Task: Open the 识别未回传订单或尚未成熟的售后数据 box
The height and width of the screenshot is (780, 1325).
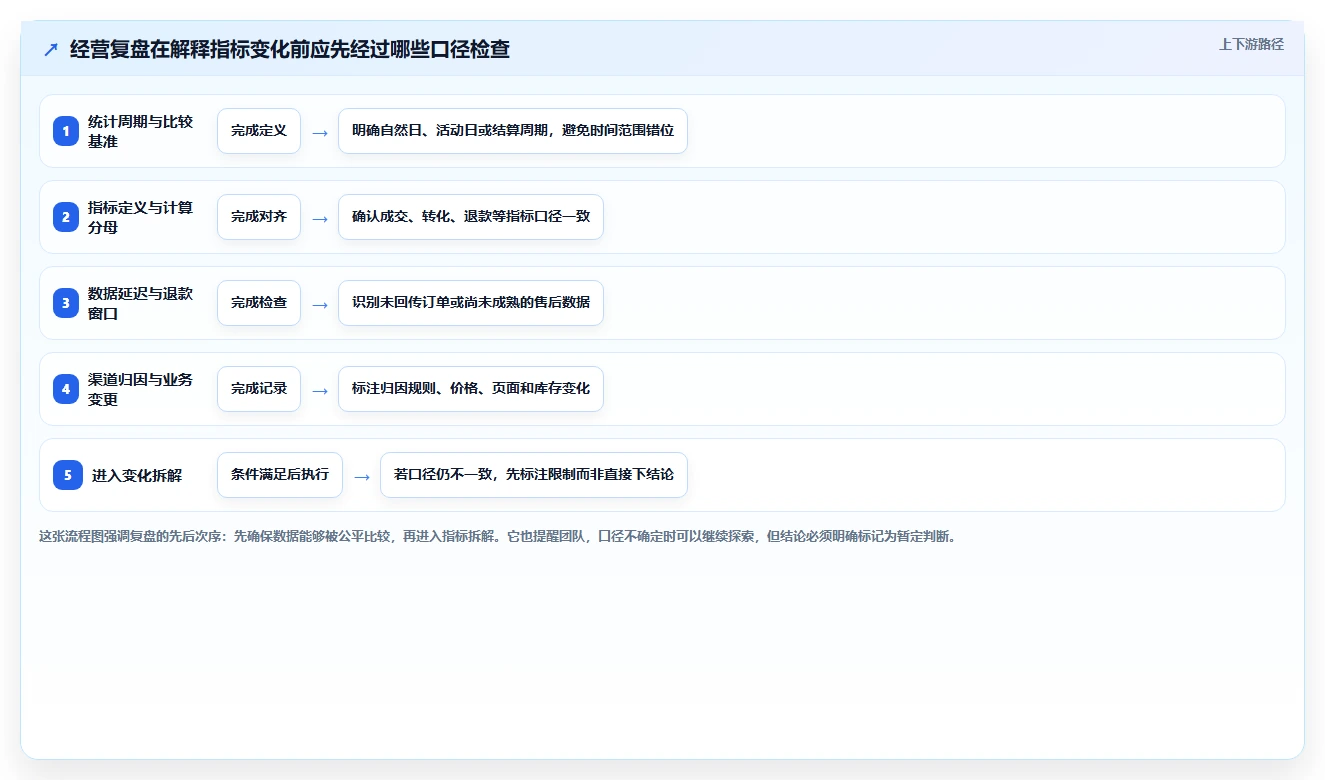Action: [471, 303]
